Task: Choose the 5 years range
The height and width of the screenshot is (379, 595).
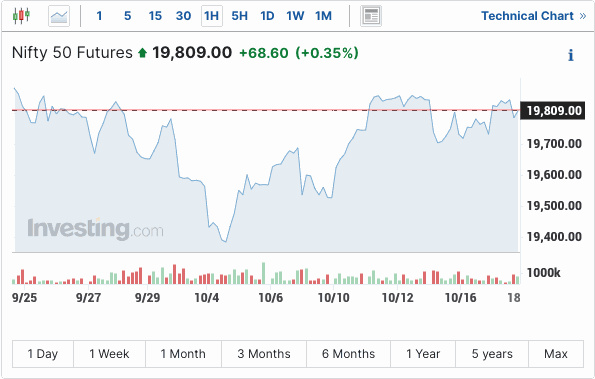Action: click(492, 354)
